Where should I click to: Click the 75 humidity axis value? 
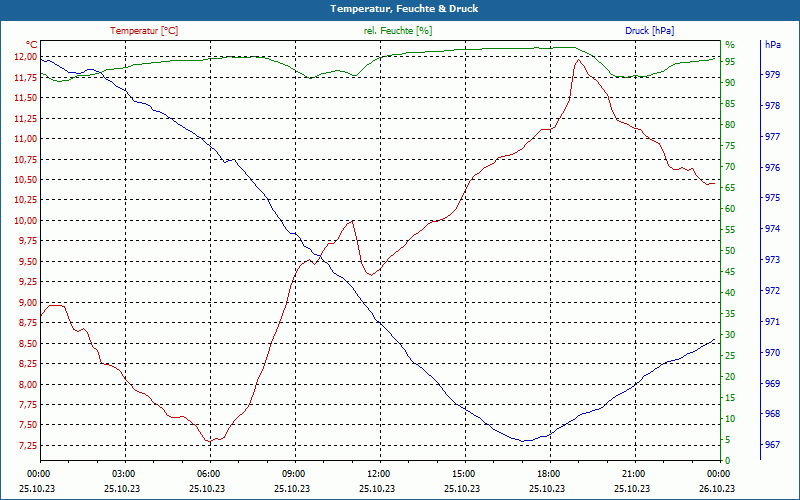pyautogui.click(x=730, y=145)
